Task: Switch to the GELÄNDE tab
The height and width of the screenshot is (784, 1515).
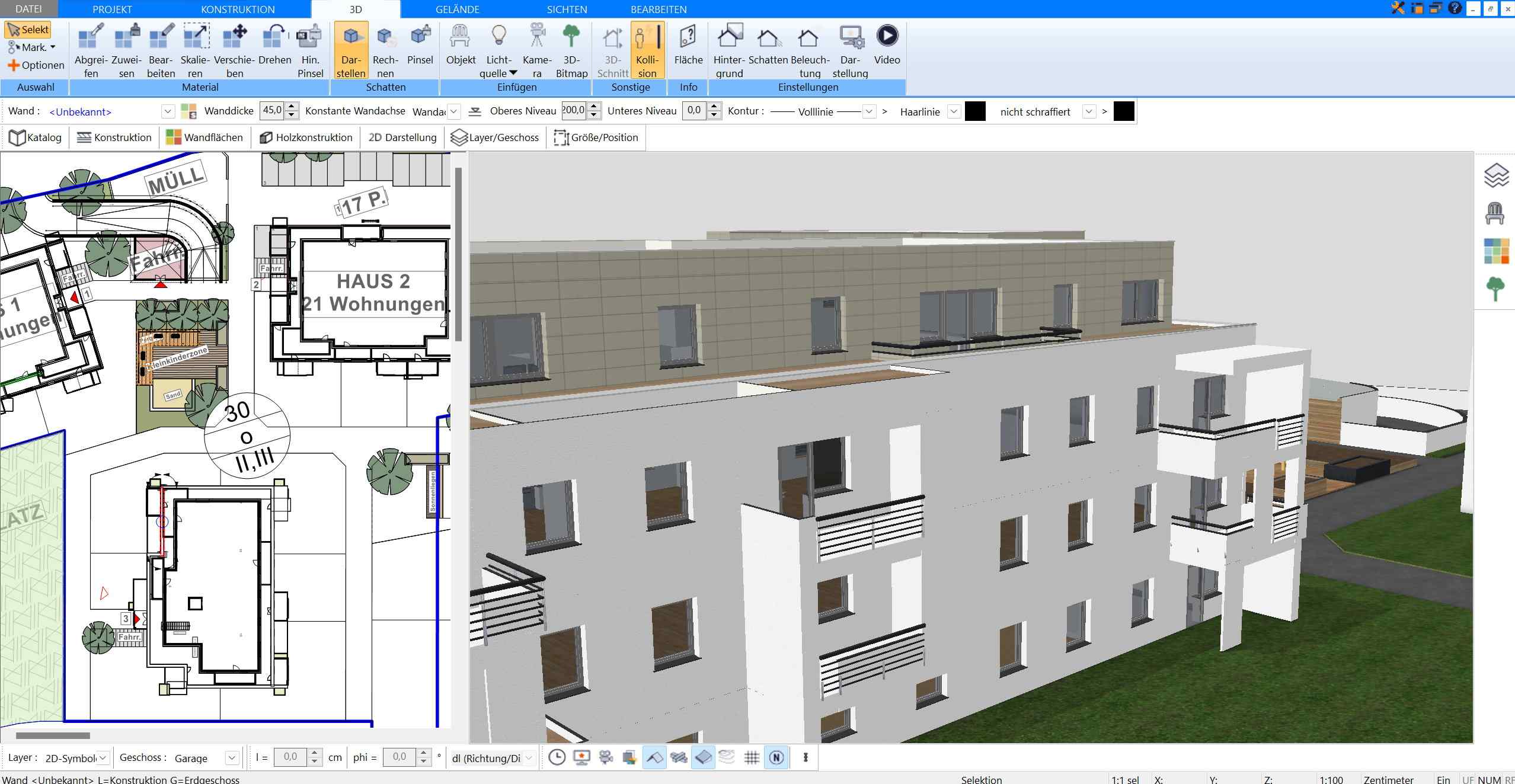Action: [457, 9]
